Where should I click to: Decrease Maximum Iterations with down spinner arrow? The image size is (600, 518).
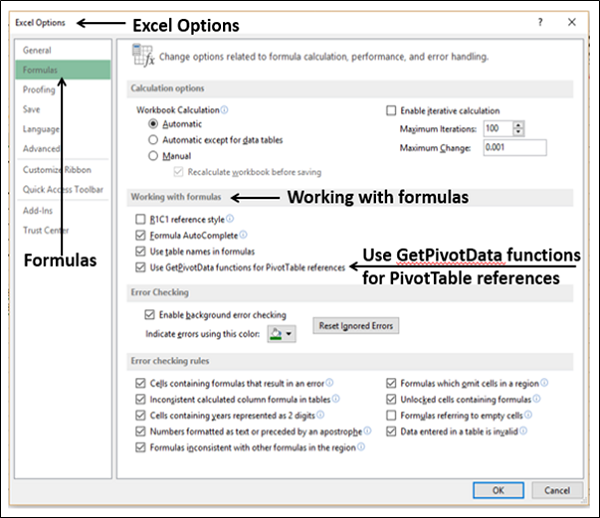518,132
